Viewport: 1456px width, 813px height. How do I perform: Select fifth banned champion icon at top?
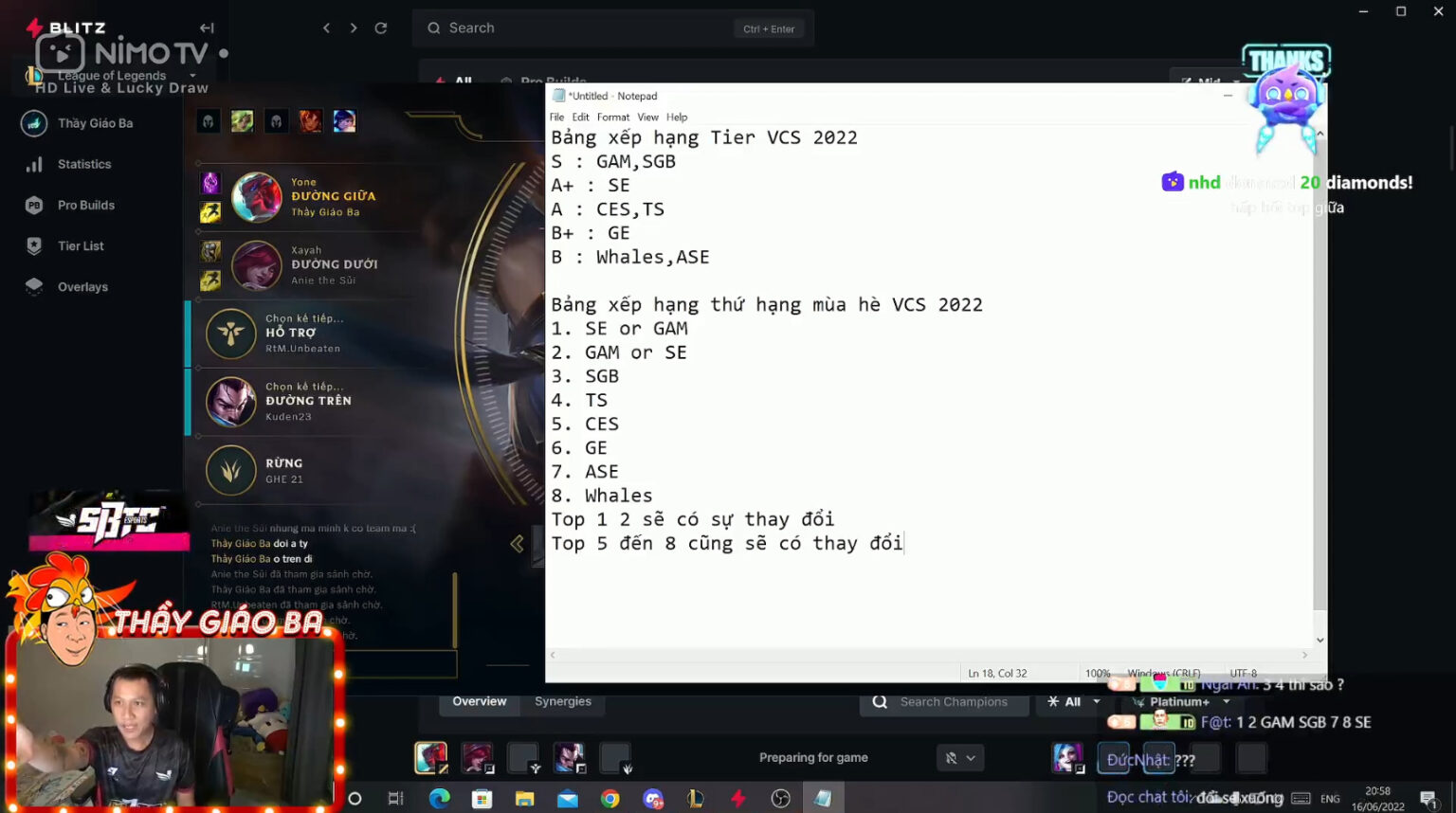coord(344,121)
